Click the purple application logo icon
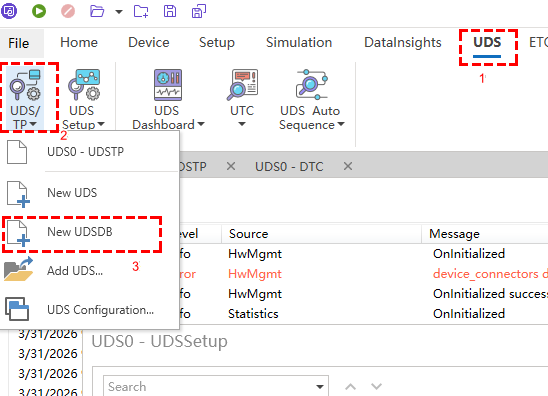 tap(9, 11)
